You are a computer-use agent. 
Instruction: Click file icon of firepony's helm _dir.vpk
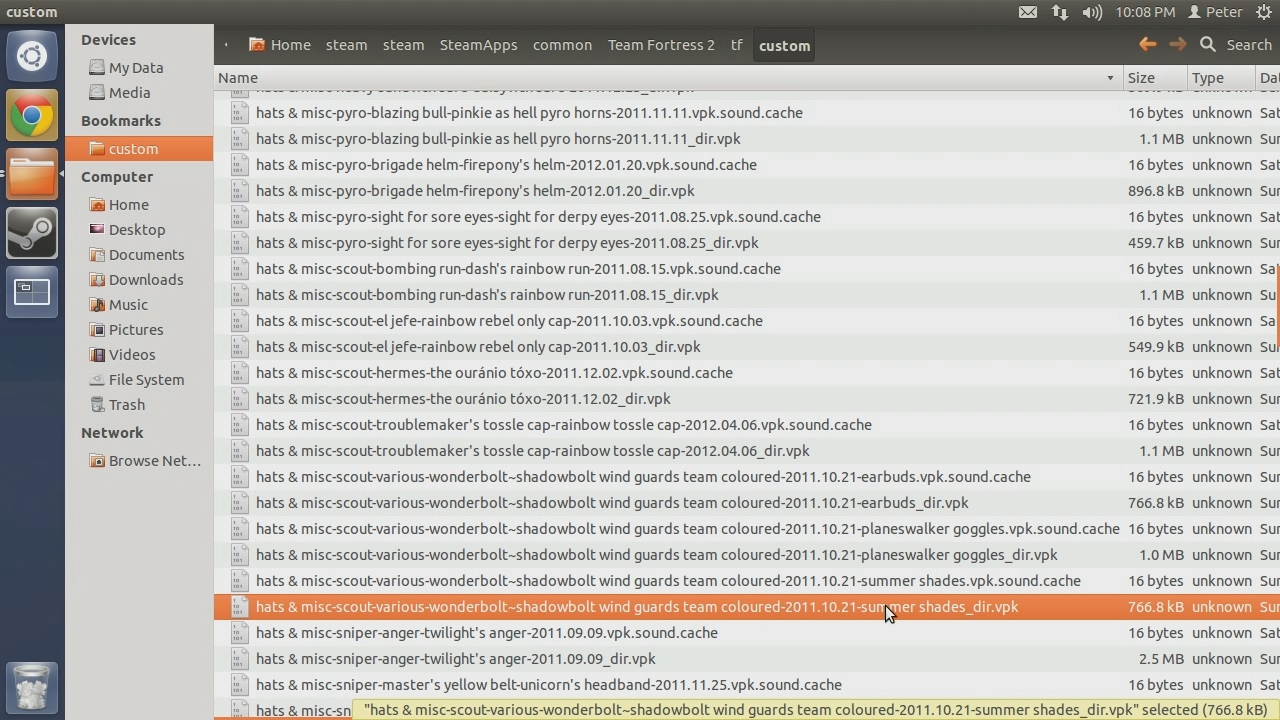(x=239, y=191)
